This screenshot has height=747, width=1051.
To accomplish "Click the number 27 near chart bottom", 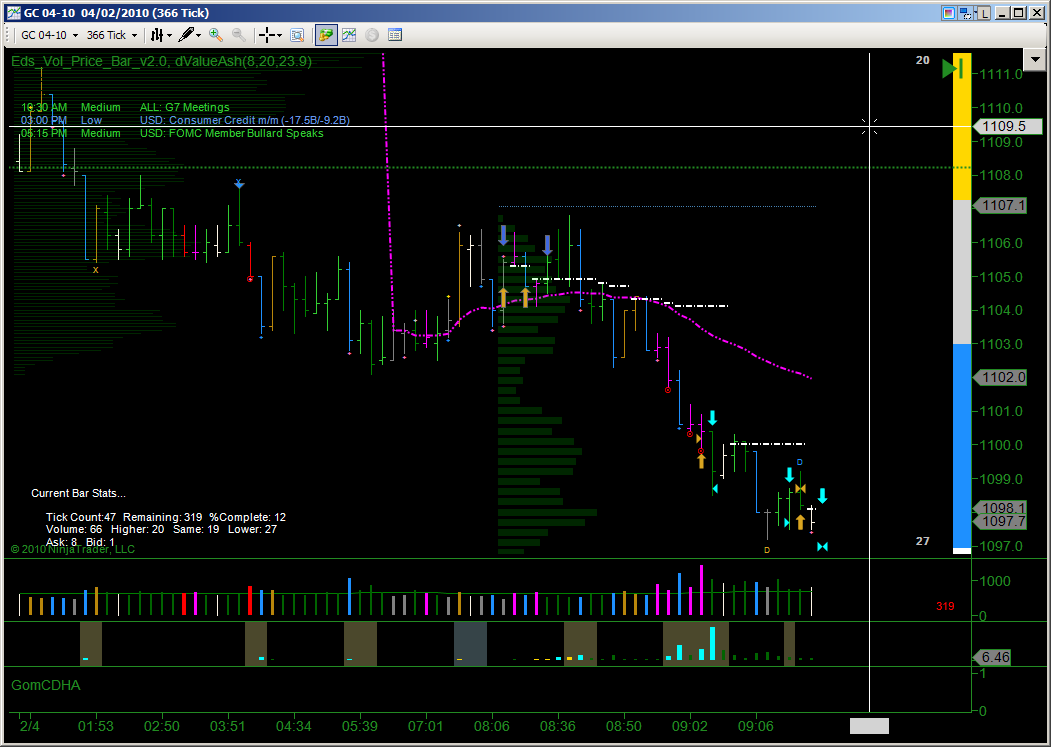I will click(922, 541).
